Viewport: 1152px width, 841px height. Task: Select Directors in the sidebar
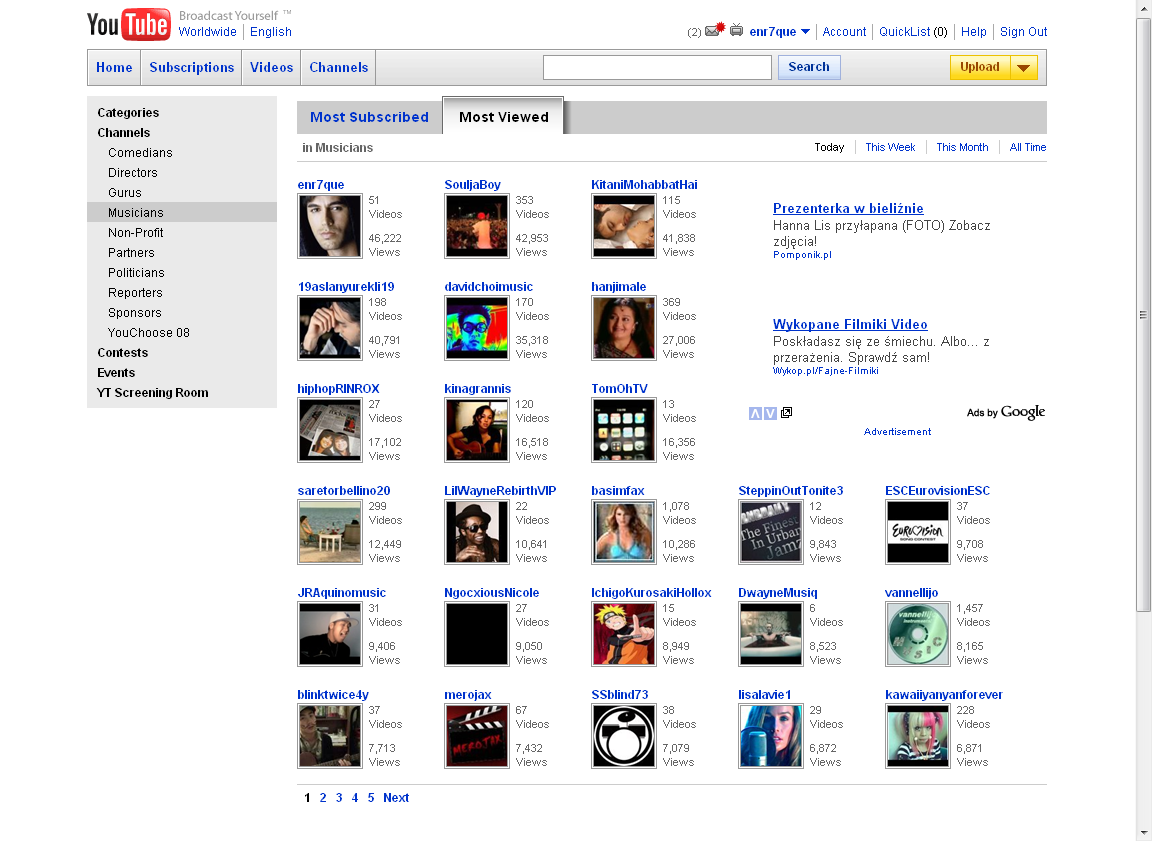tap(132, 173)
